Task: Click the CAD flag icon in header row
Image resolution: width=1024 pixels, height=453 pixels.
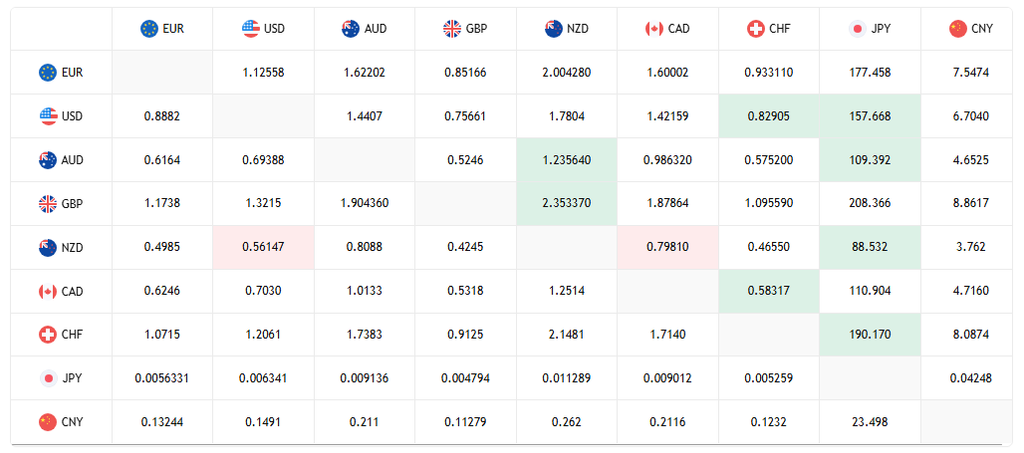Action: [654, 29]
